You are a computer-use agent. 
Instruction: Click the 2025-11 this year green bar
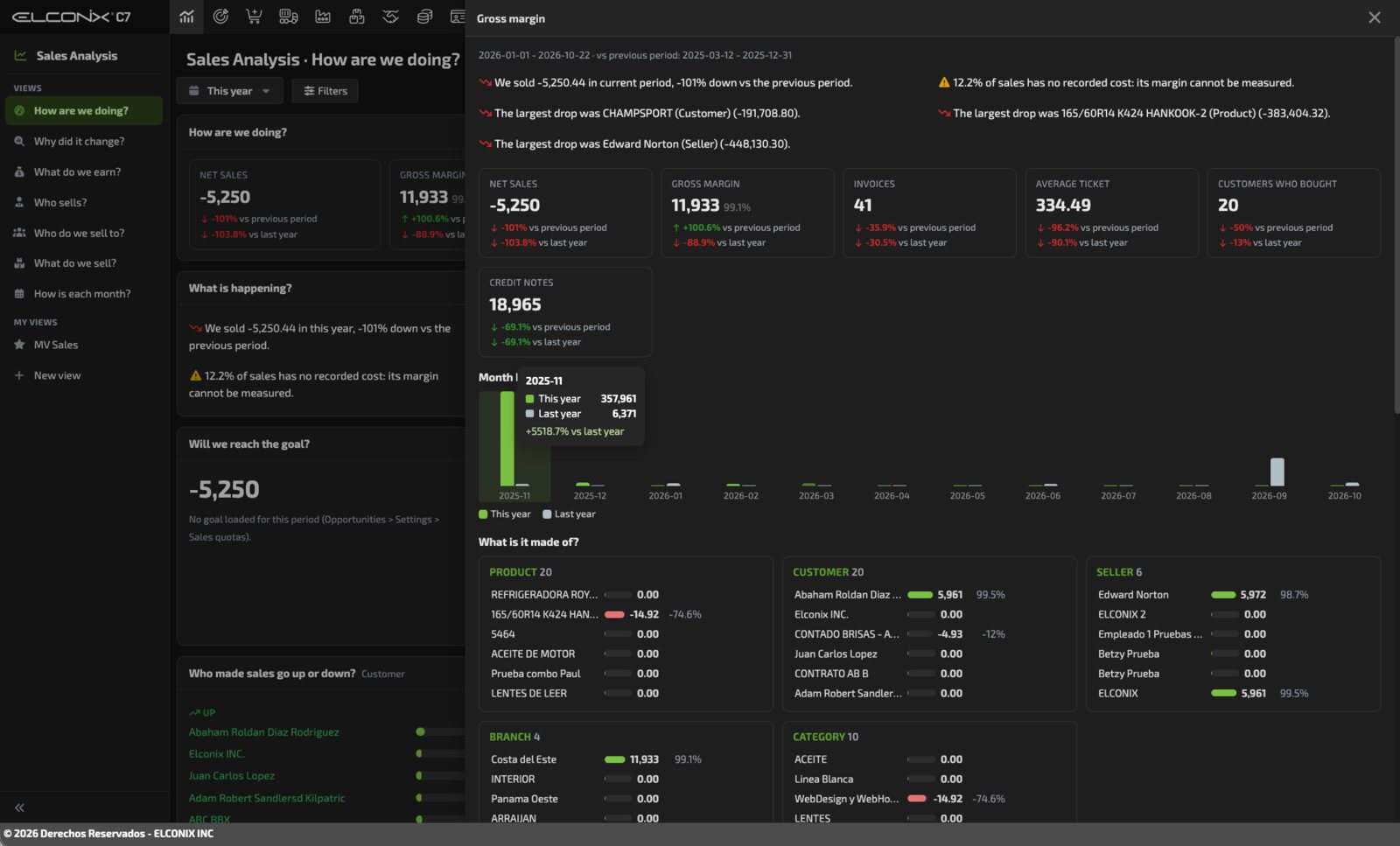tap(507, 438)
